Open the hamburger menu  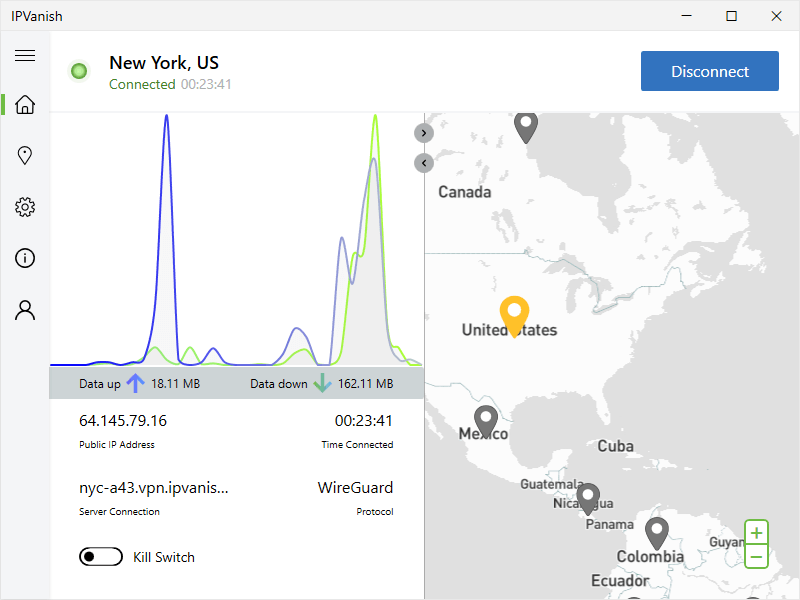click(25, 56)
